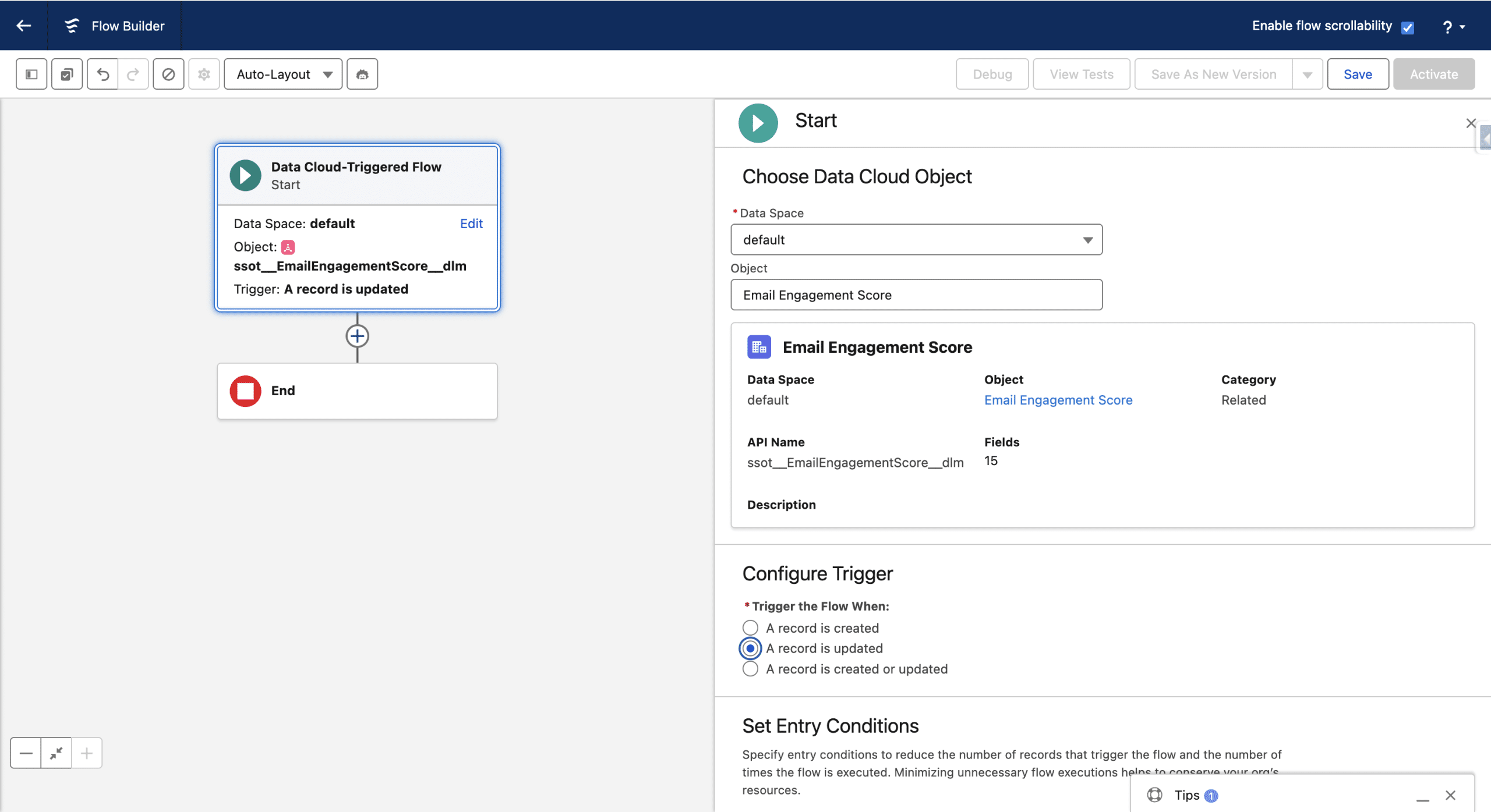Toggle the toolbox sidebar panel icon
Screen dimensions: 1491x812
point(31,74)
